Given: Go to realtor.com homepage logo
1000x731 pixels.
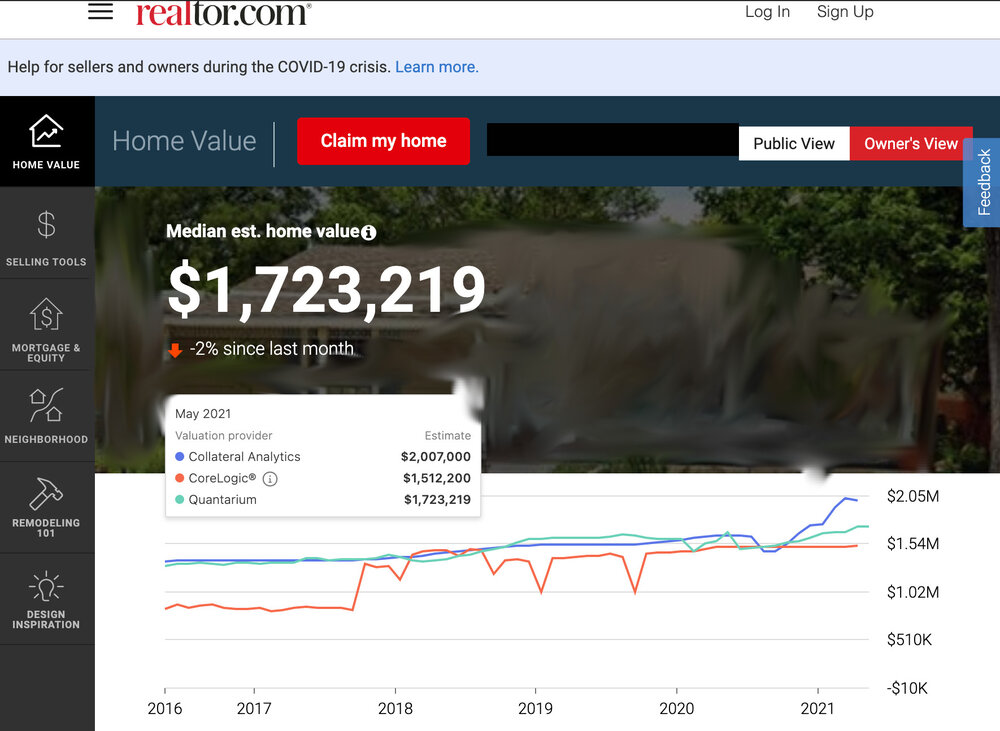Looking at the screenshot, I should coord(223,13).
